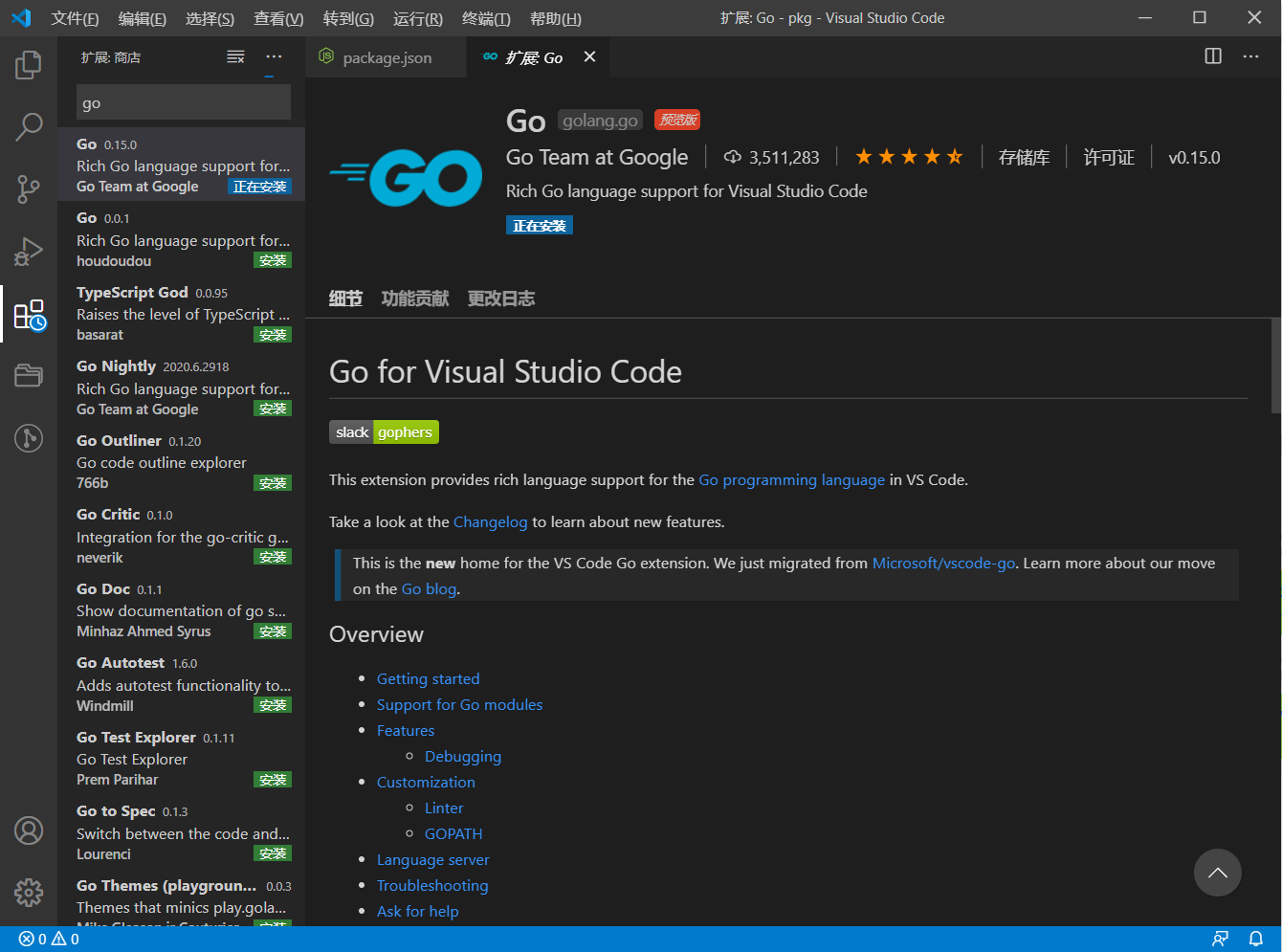Install the TypeScript God extension
The image size is (1282, 952).
(x=273, y=335)
